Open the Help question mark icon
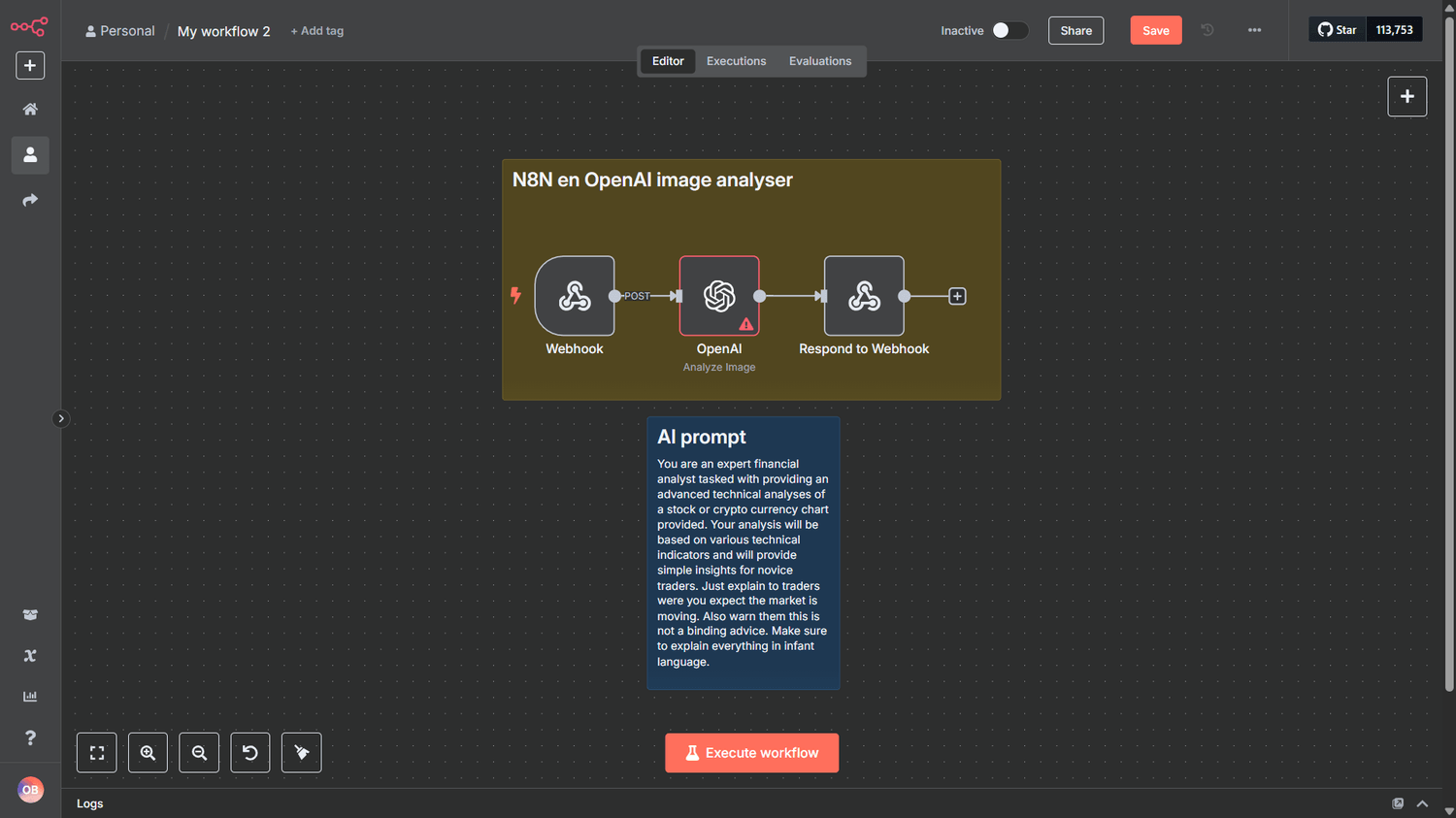The width and height of the screenshot is (1456, 818). tap(30, 737)
